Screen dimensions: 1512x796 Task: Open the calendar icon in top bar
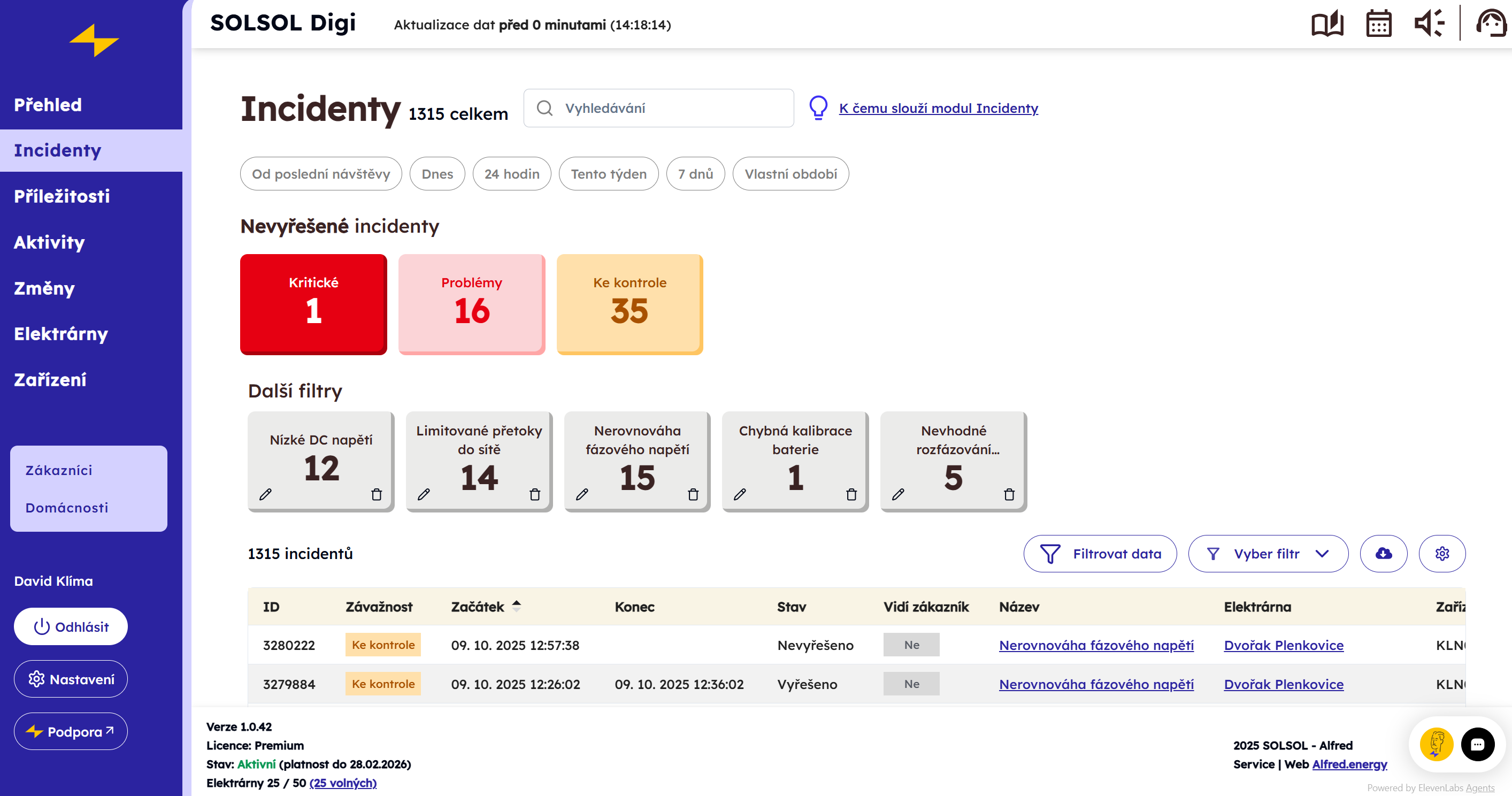click(x=1378, y=25)
